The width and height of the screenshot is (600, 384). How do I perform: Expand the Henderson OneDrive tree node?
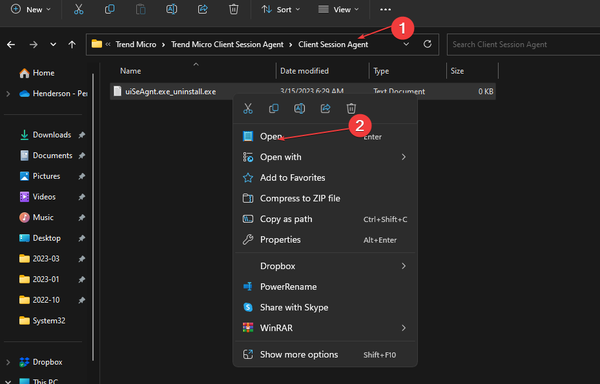click(8, 94)
